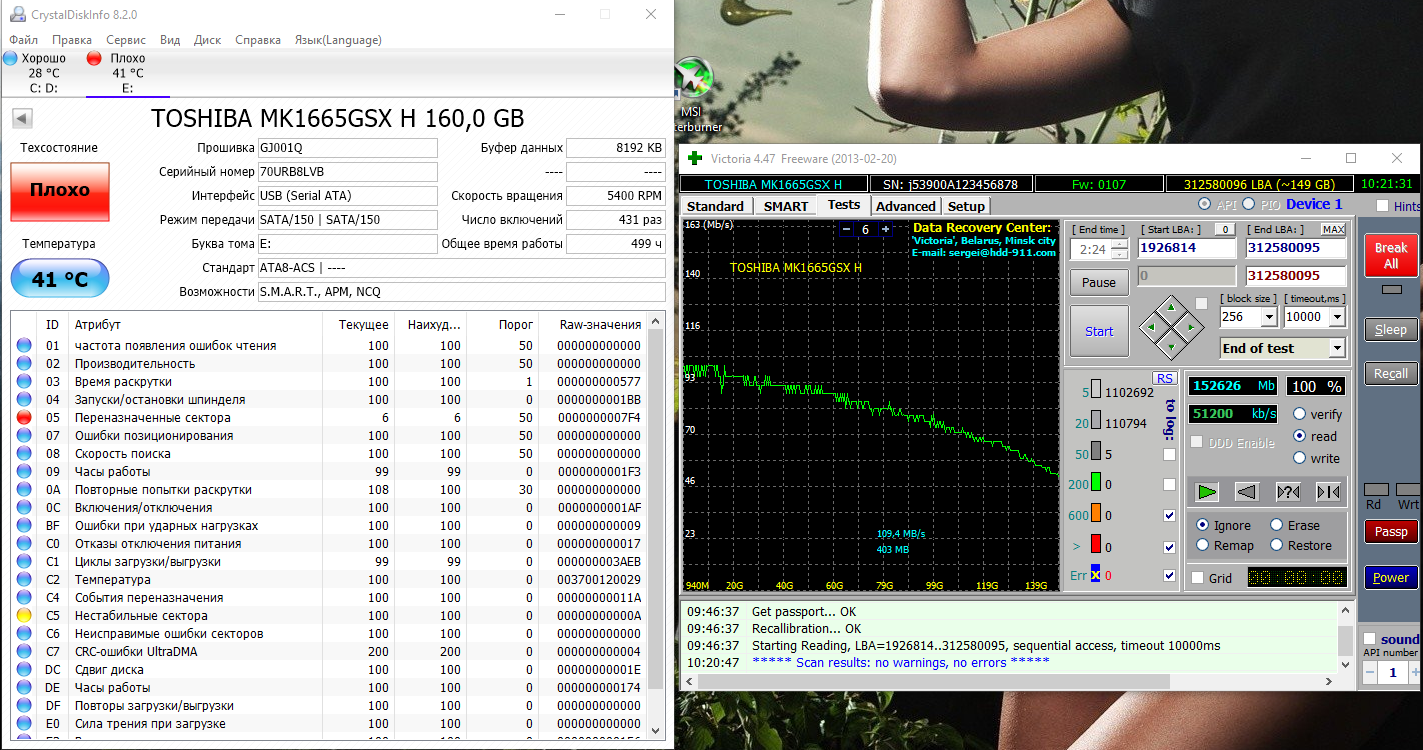Screen dimensions: 1423x750
Task: Click yellow status orb of attribute C5
Action: coord(24,616)
